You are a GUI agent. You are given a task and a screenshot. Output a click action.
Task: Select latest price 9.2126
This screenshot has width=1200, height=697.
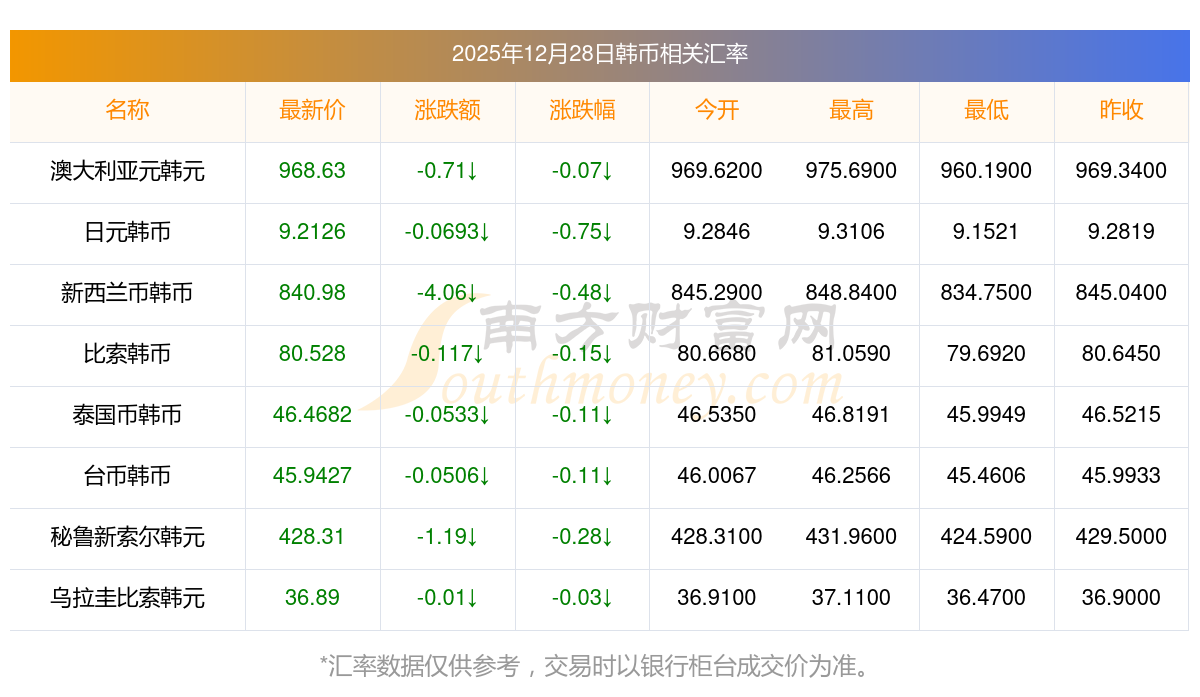point(312,232)
